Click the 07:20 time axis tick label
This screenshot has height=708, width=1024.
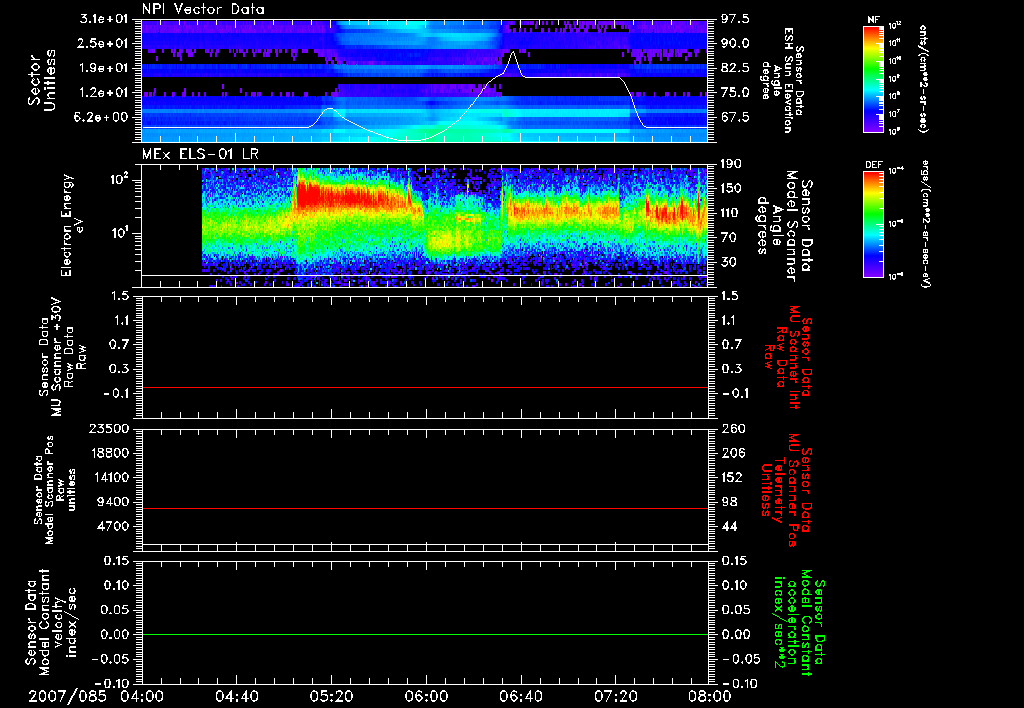(x=614, y=696)
